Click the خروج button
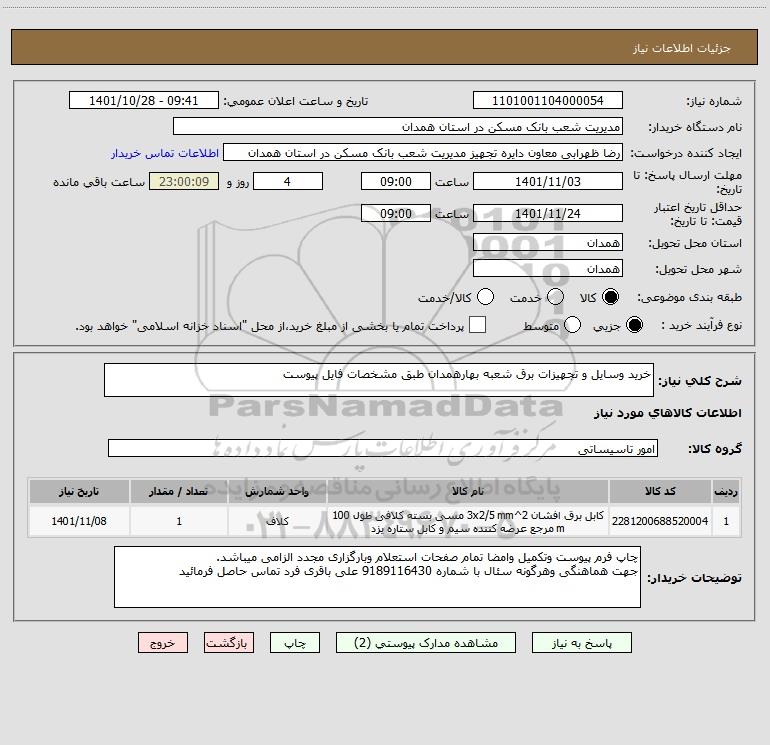This screenshot has height=745, width=770. click(163, 643)
